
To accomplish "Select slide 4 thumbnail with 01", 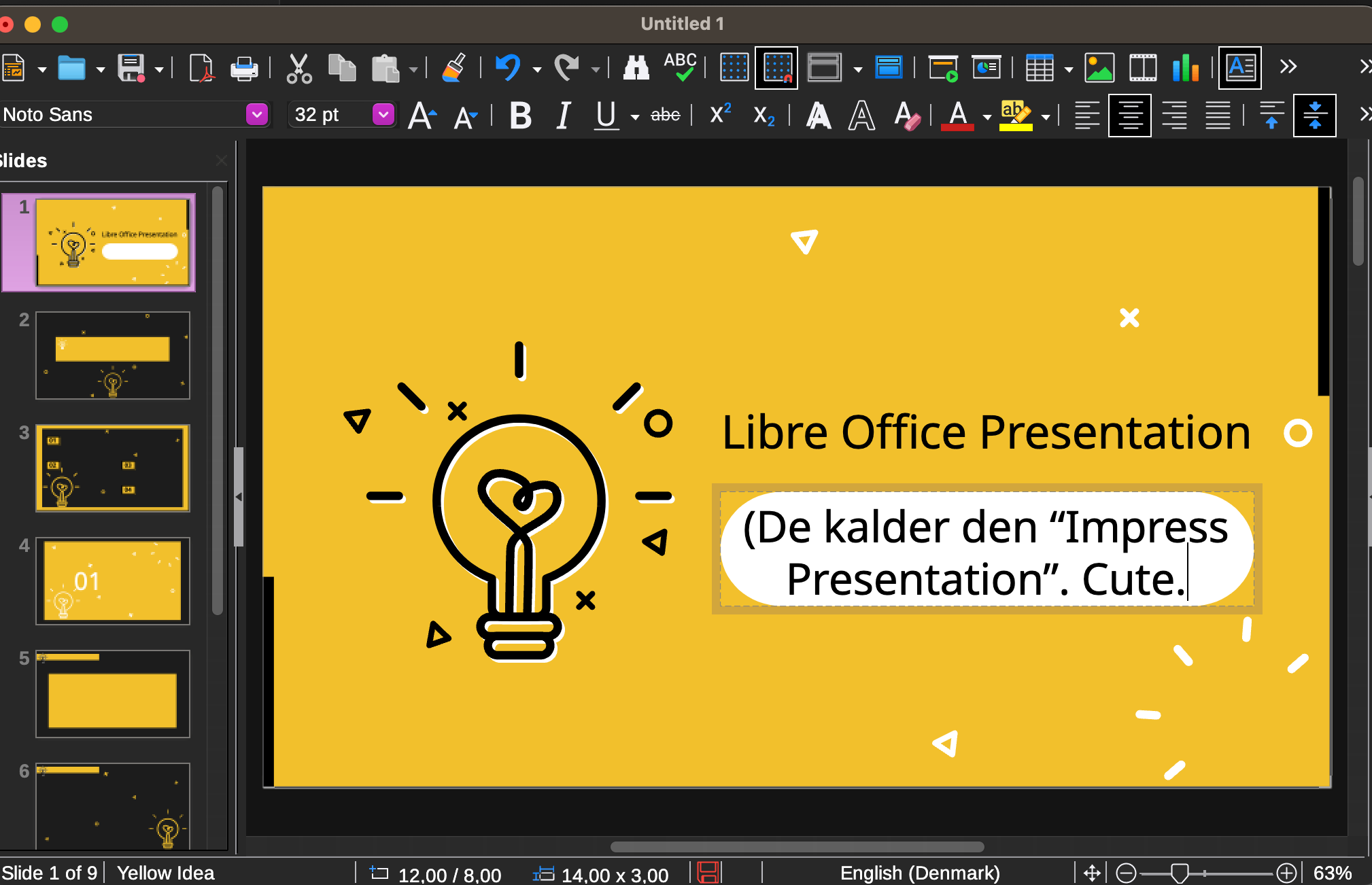I will [113, 581].
